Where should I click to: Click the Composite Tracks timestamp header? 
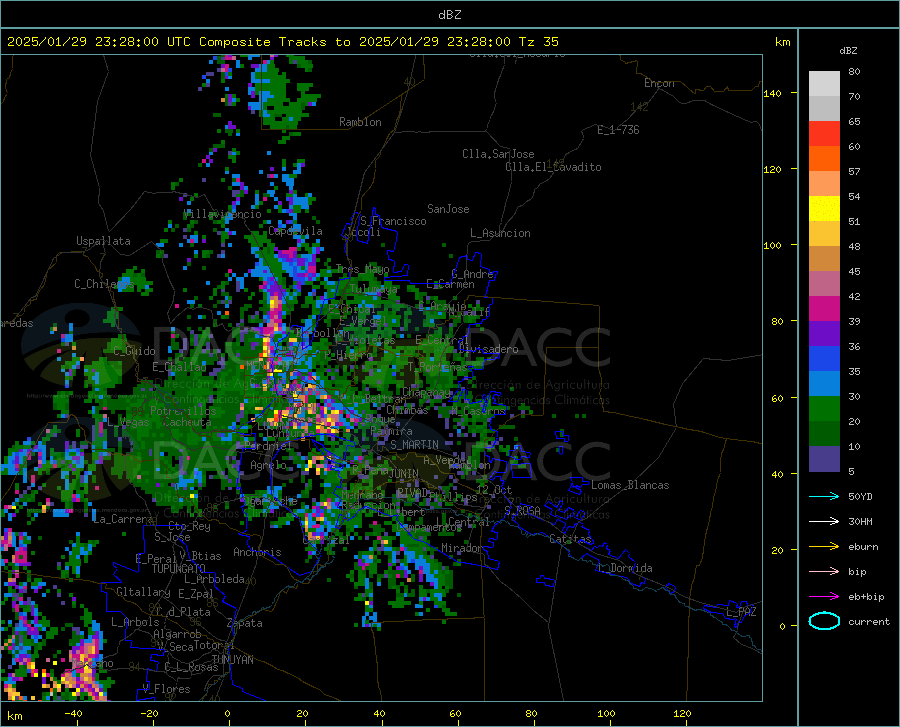(x=282, y=42)
